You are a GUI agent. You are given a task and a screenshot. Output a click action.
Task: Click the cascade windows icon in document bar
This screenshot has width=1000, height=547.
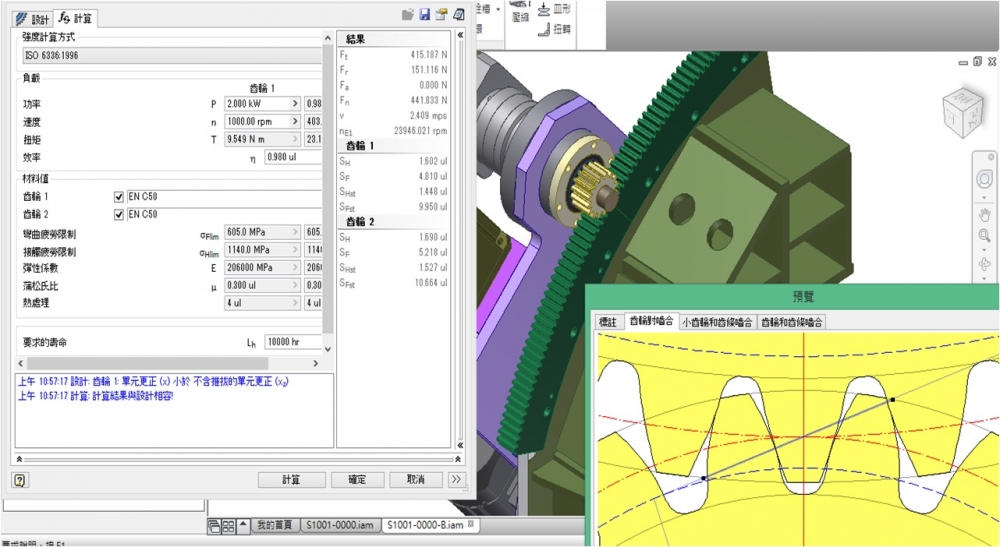point(214,526)
